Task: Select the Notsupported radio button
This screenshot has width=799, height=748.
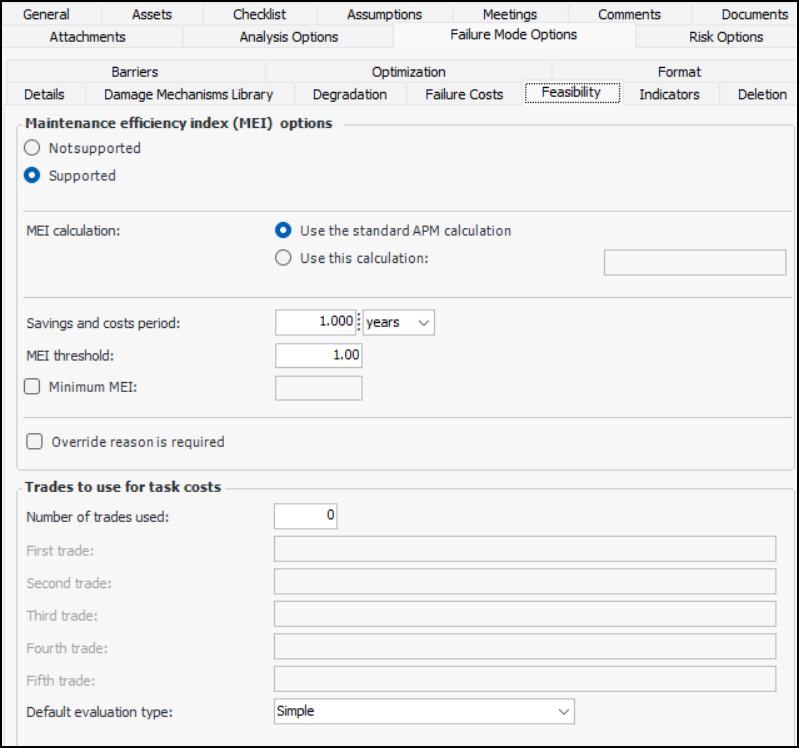Action: 33,148
